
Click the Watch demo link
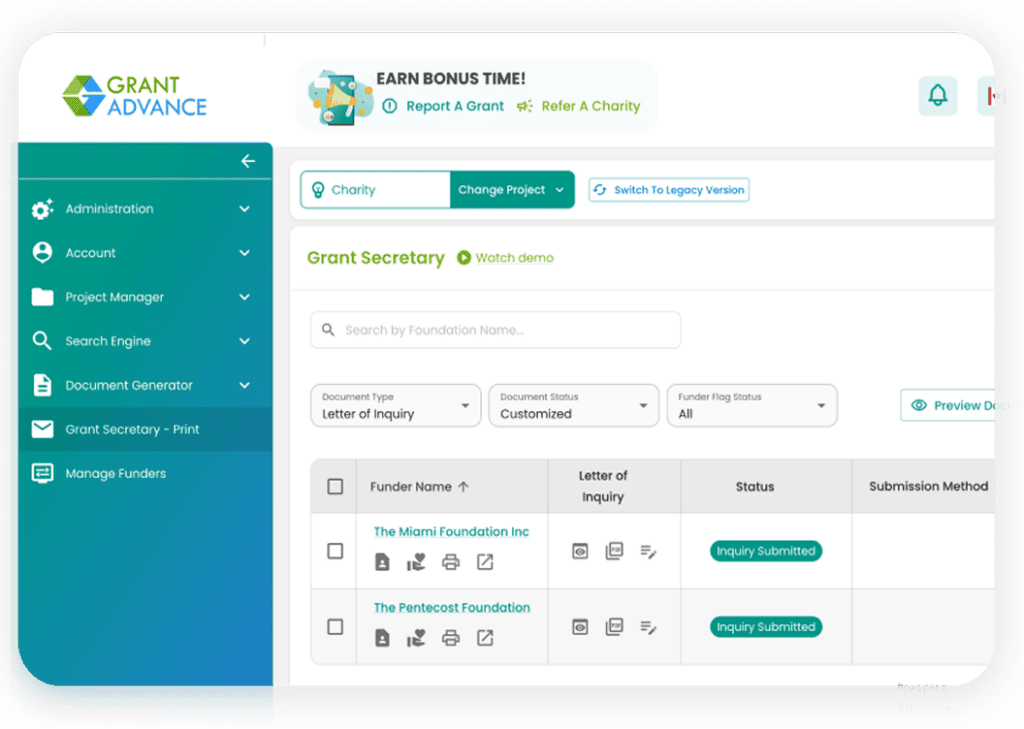(x=514, y=258)
